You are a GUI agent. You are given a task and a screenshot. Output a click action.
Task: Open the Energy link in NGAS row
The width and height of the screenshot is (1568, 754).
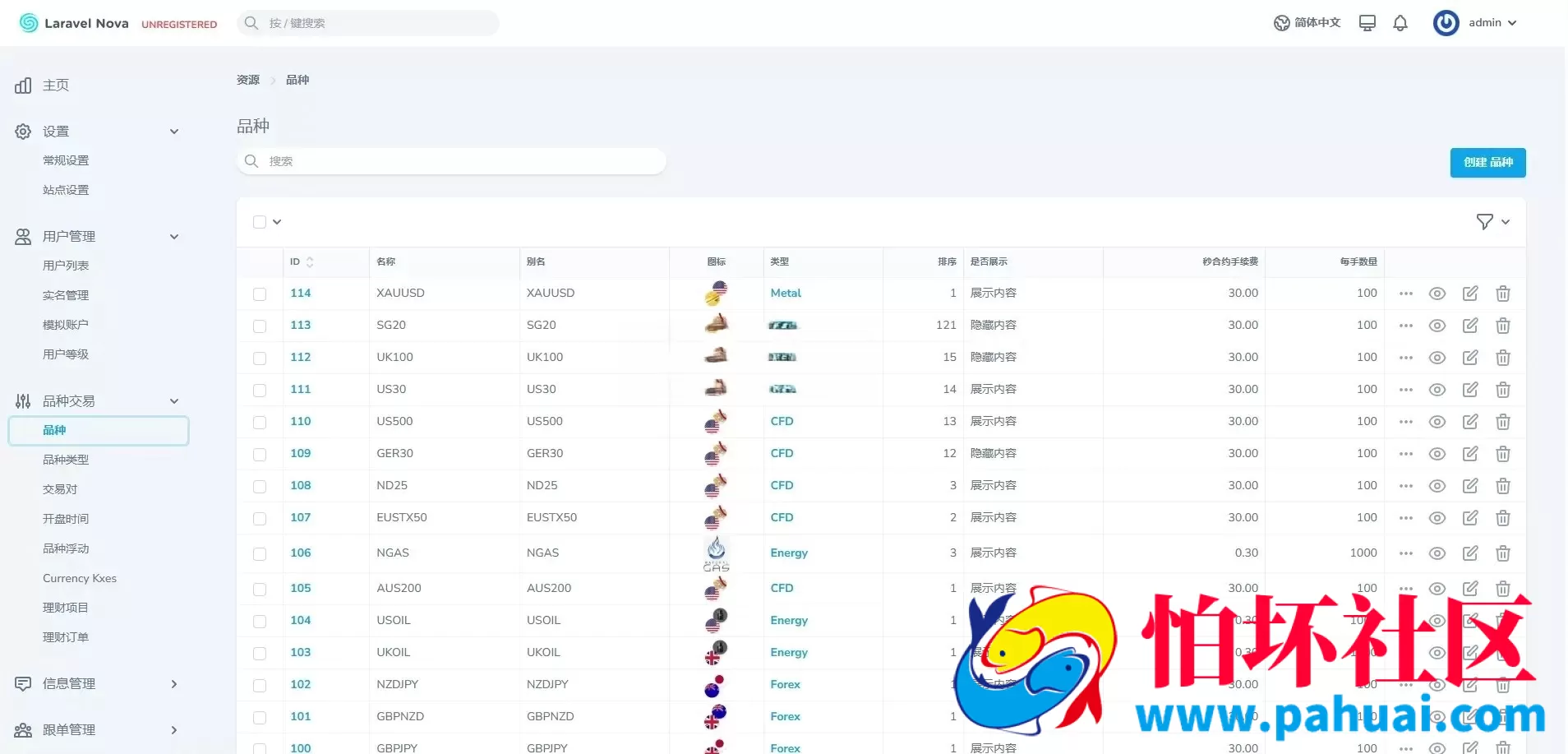point(789,553)
